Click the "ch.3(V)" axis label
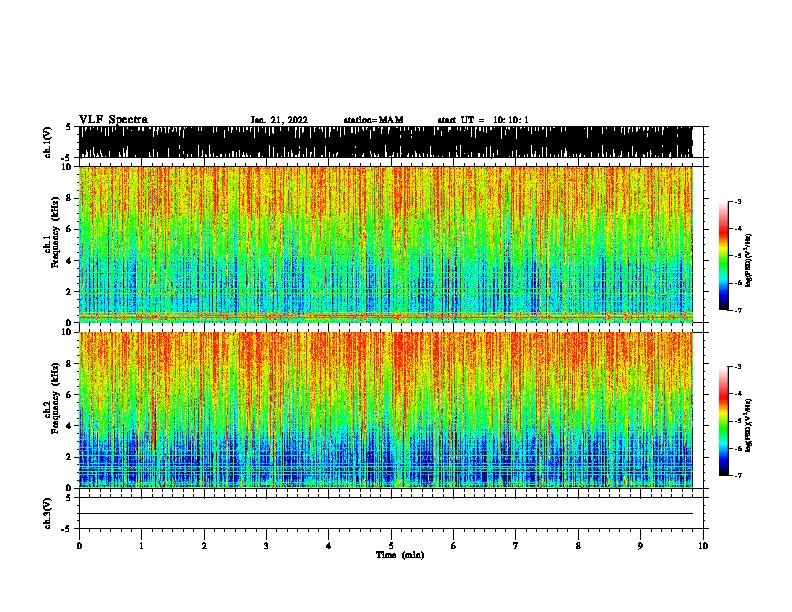792x612 pixels. tap(48, 513)
